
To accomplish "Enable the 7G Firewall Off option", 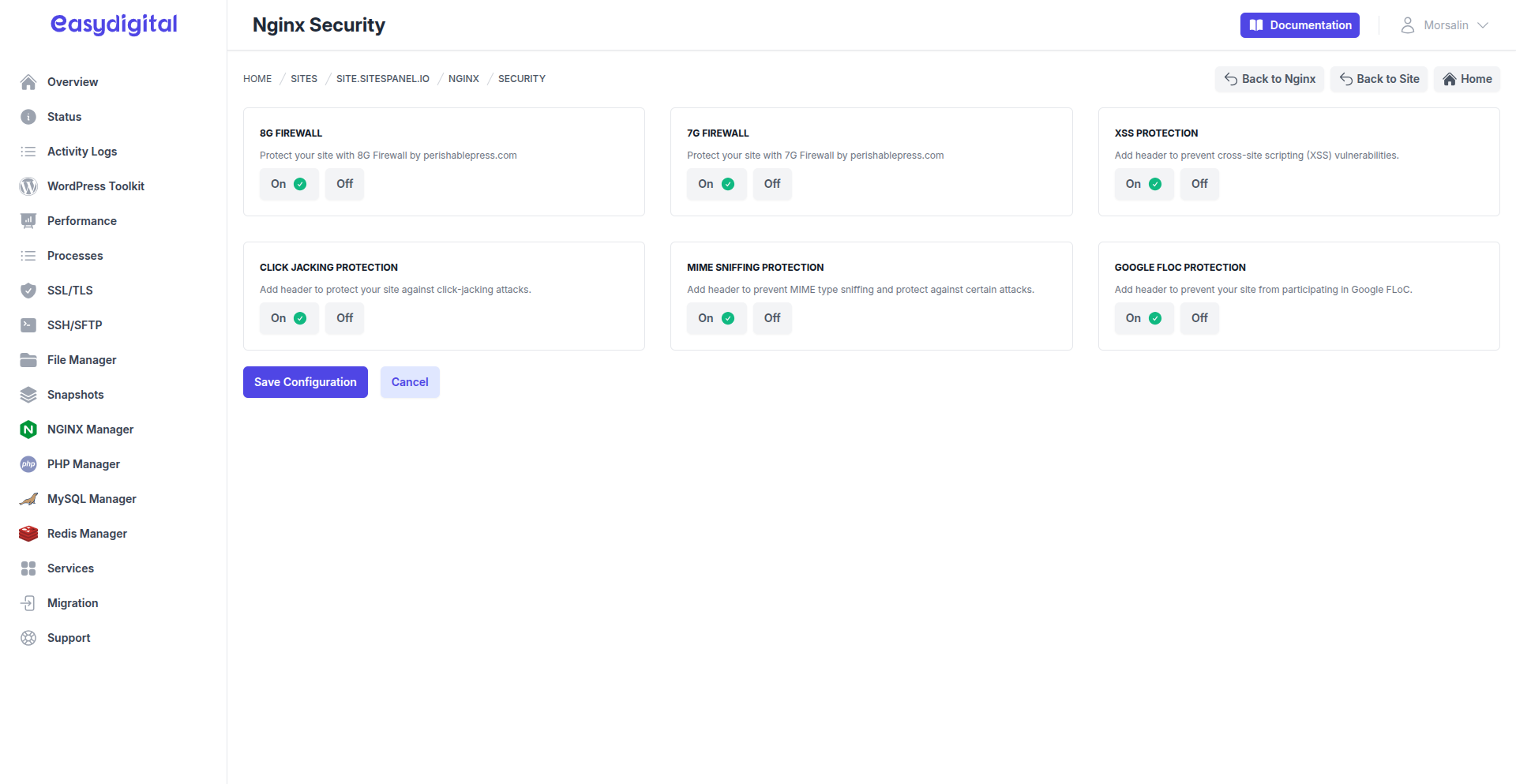I will tap(771, 183).
